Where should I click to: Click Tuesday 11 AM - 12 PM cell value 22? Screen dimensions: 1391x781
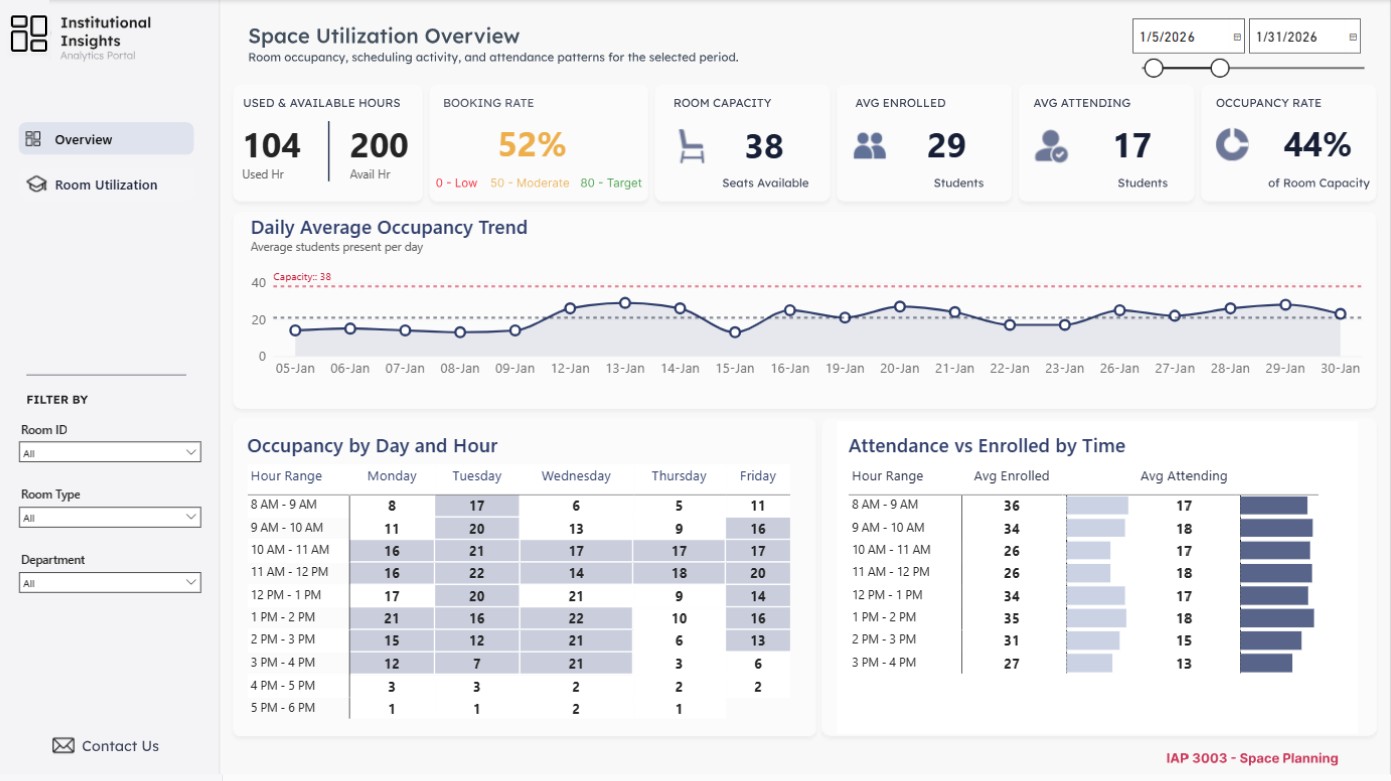pyautogui.click(x=477, y=573)
